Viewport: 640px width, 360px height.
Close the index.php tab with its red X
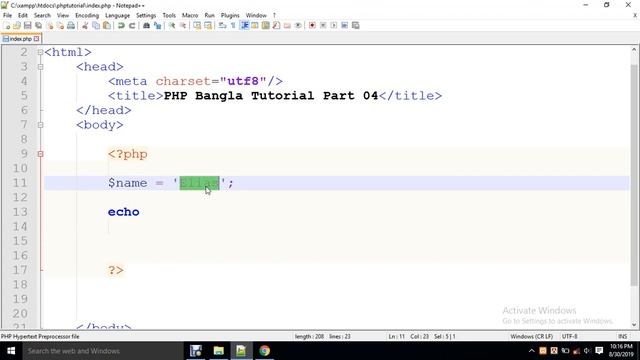(36, 39)
